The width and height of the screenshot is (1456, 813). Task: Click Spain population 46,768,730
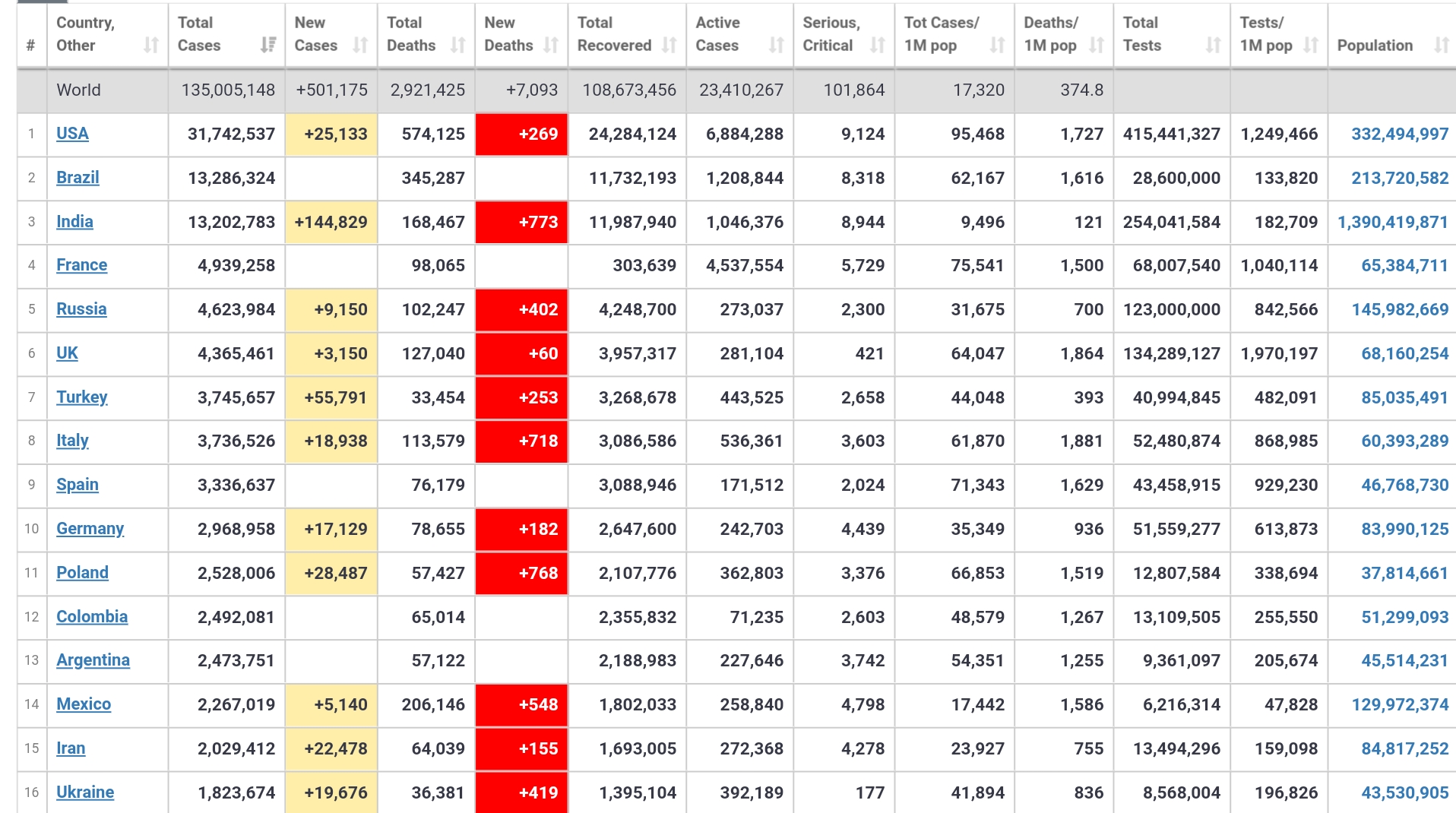[1405, 485]
